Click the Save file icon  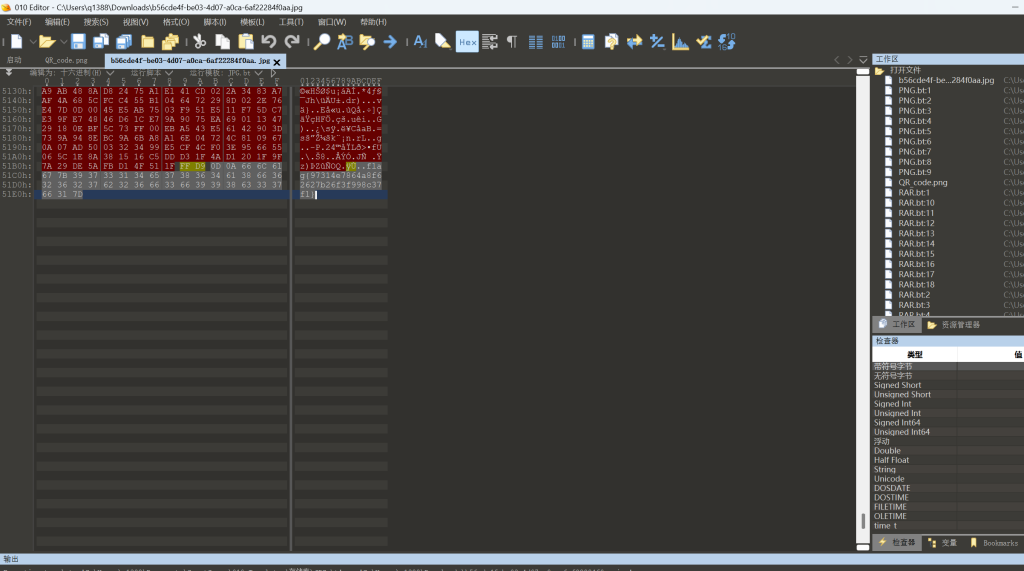tap(79, 42)
